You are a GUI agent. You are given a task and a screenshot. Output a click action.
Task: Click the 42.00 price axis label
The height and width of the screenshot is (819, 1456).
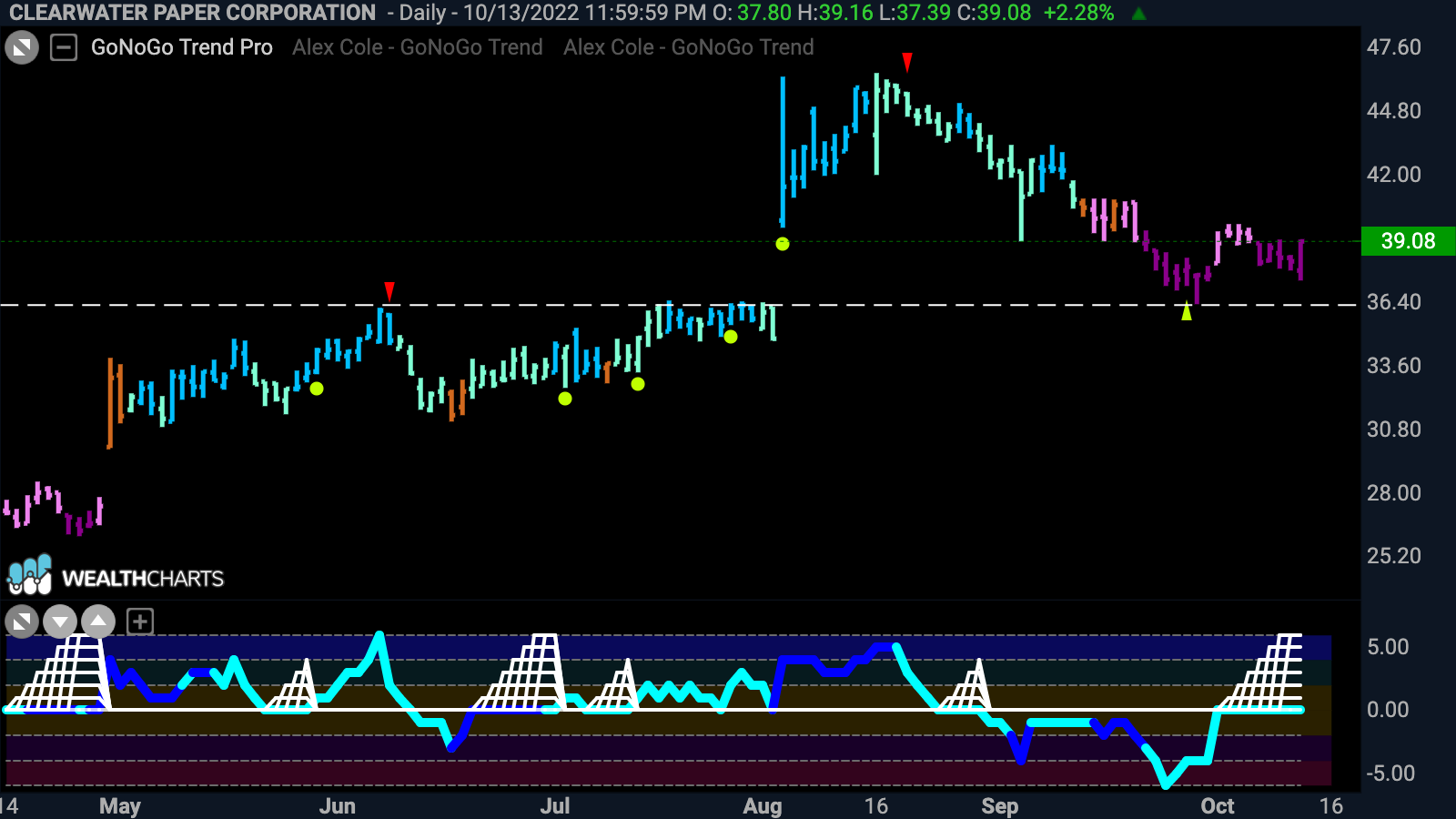click(1393, 175)
